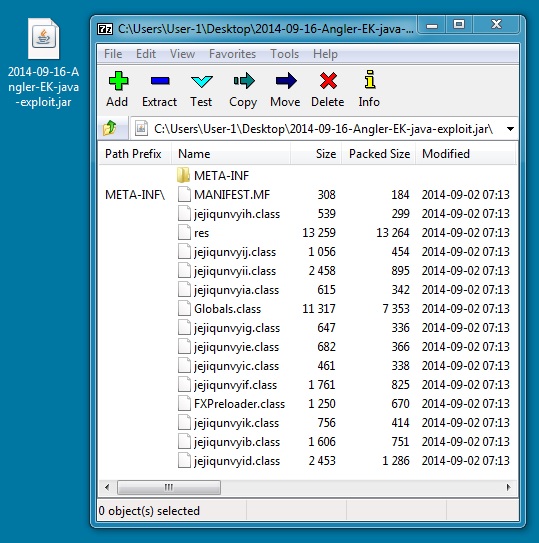The height and width of the screenshot is (543, 539).
Task: Select the jar file on the desktop
Action: click(44, 63)
